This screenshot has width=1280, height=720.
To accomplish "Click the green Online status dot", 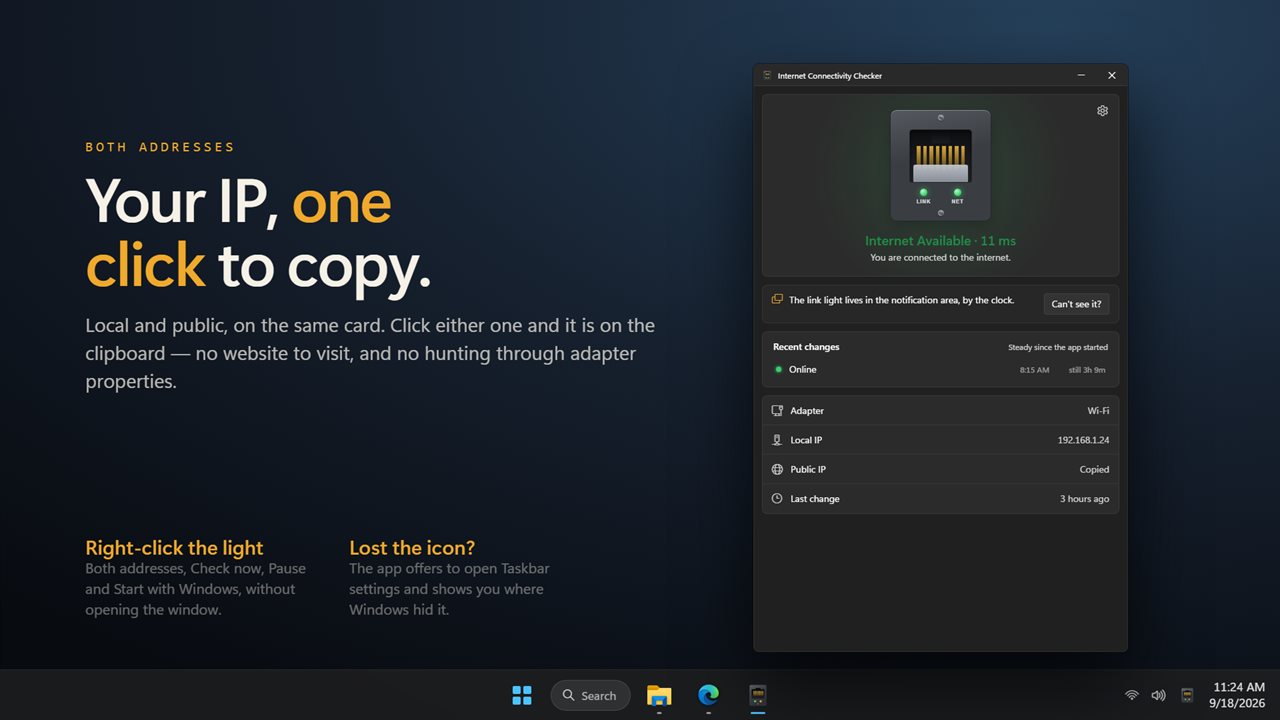I will pos(778,370).
